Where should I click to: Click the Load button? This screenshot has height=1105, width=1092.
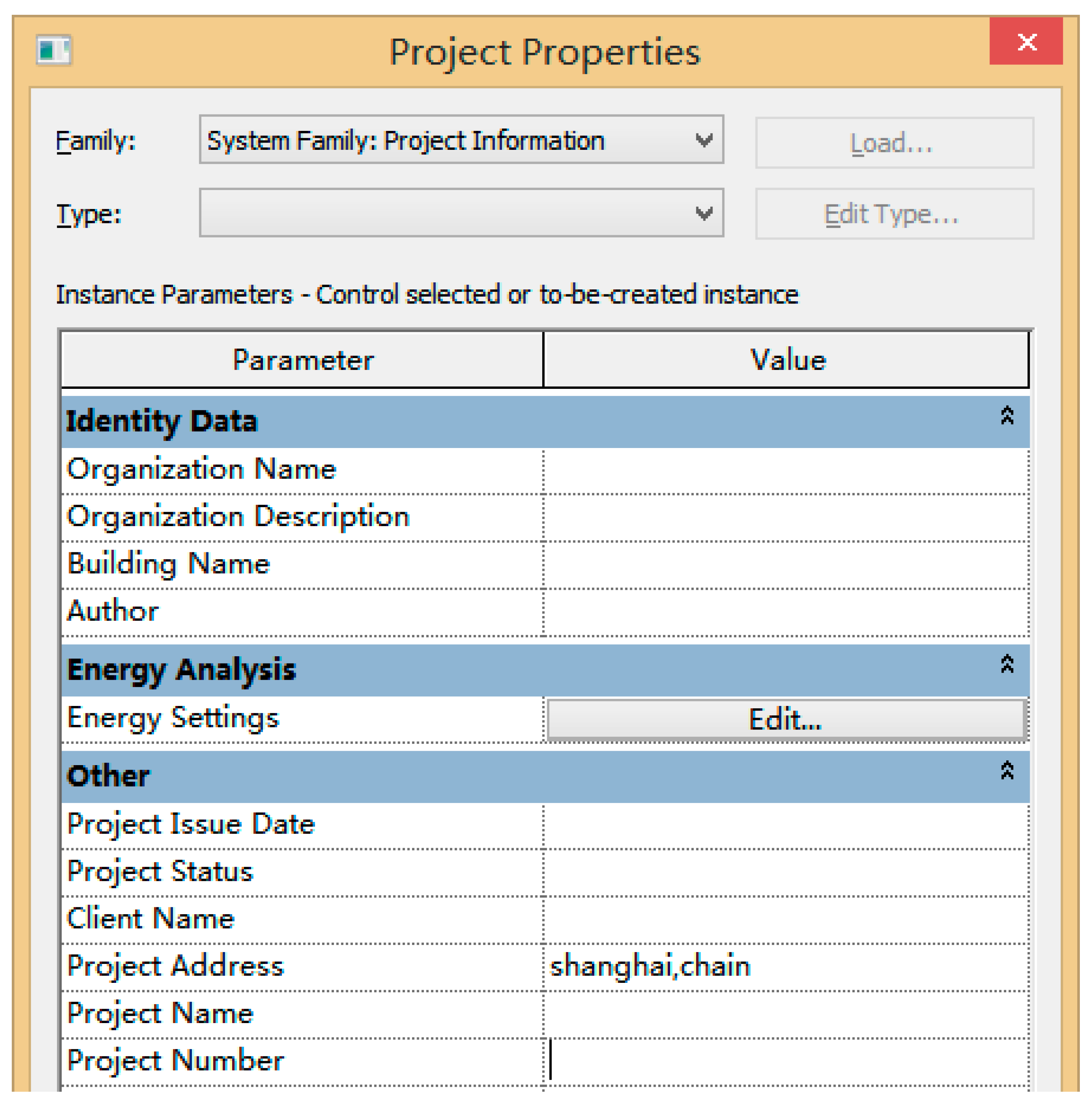click(x=894, y=143)
